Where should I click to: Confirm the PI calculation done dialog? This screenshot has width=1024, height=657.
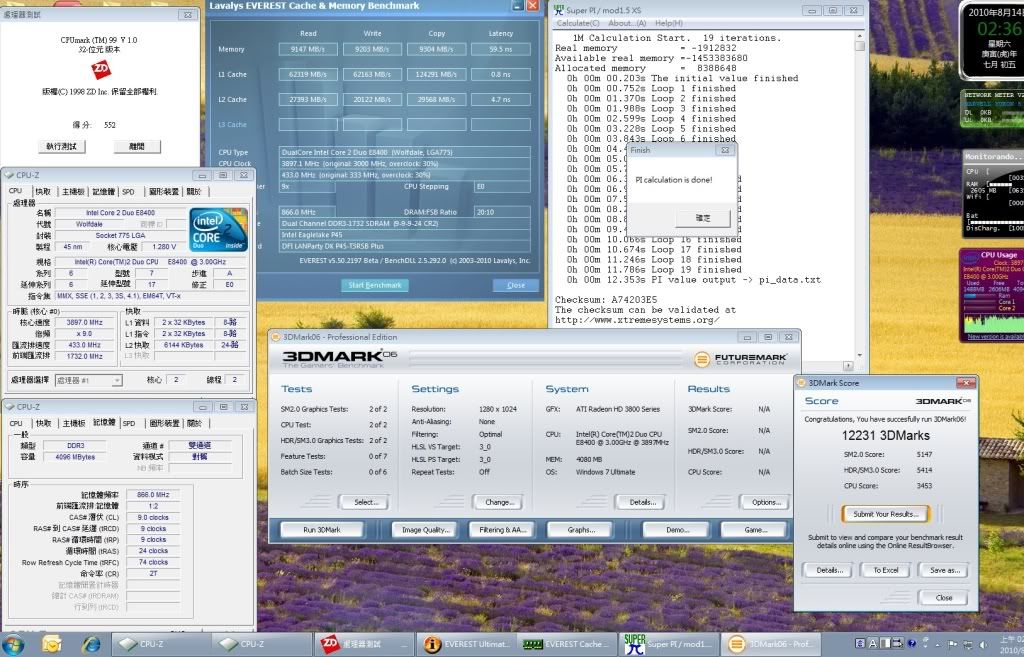703,218
